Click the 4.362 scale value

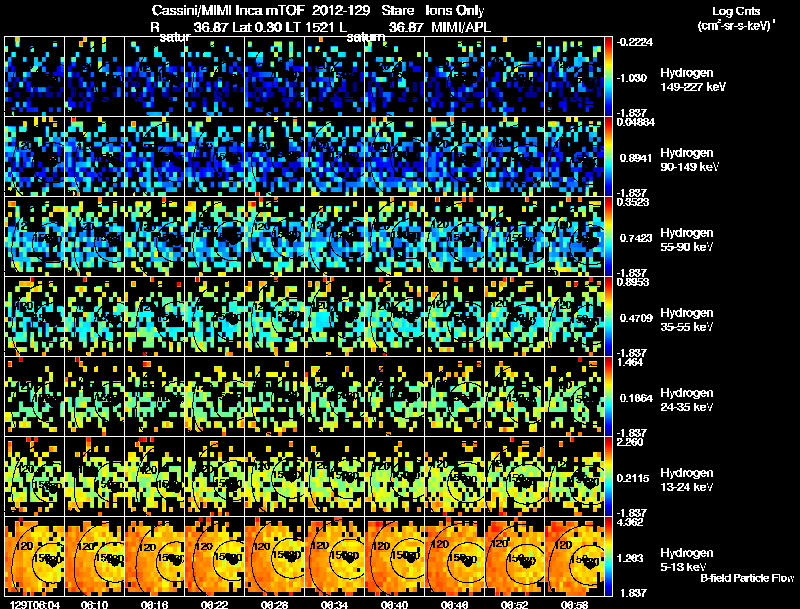pos(630,522)
